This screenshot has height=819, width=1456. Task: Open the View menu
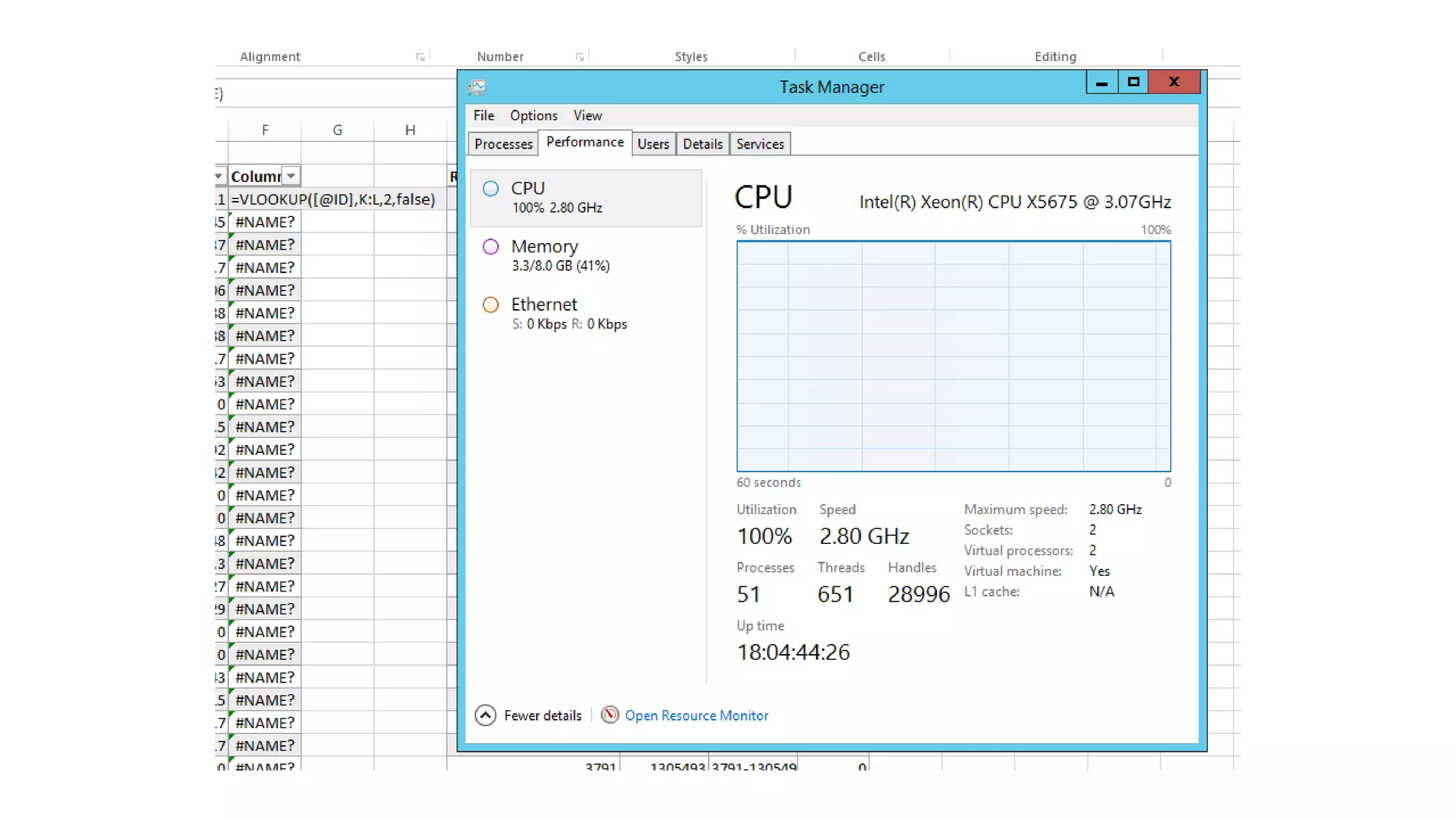pos(587,115)
